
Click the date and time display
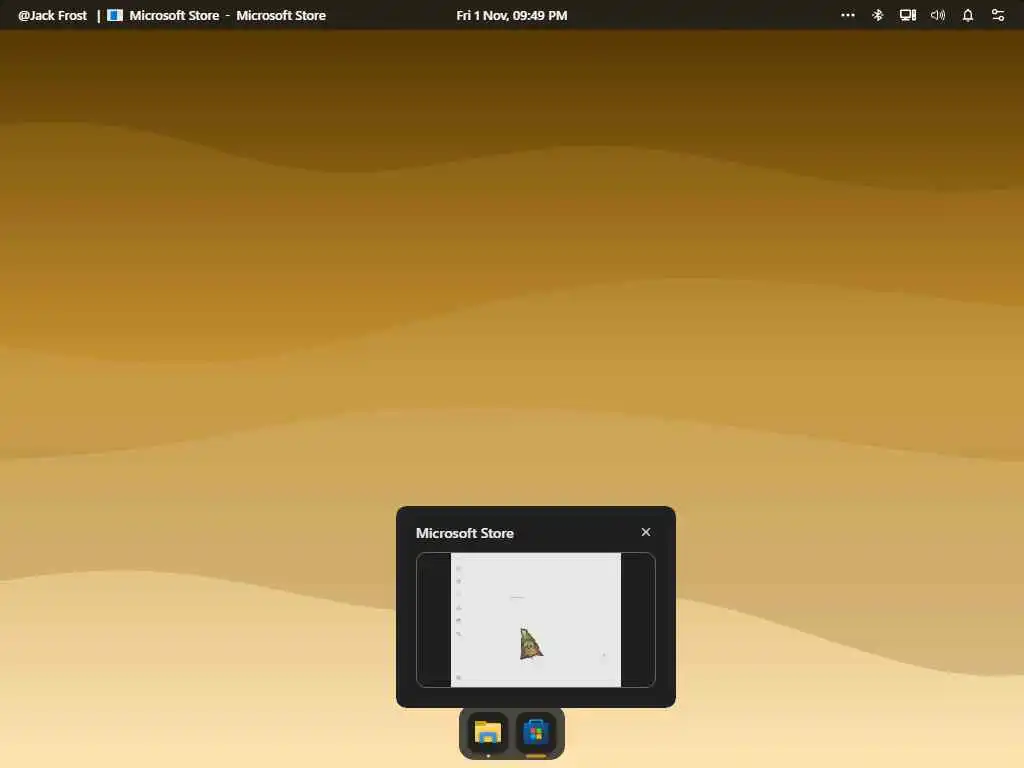pos(511,15)
